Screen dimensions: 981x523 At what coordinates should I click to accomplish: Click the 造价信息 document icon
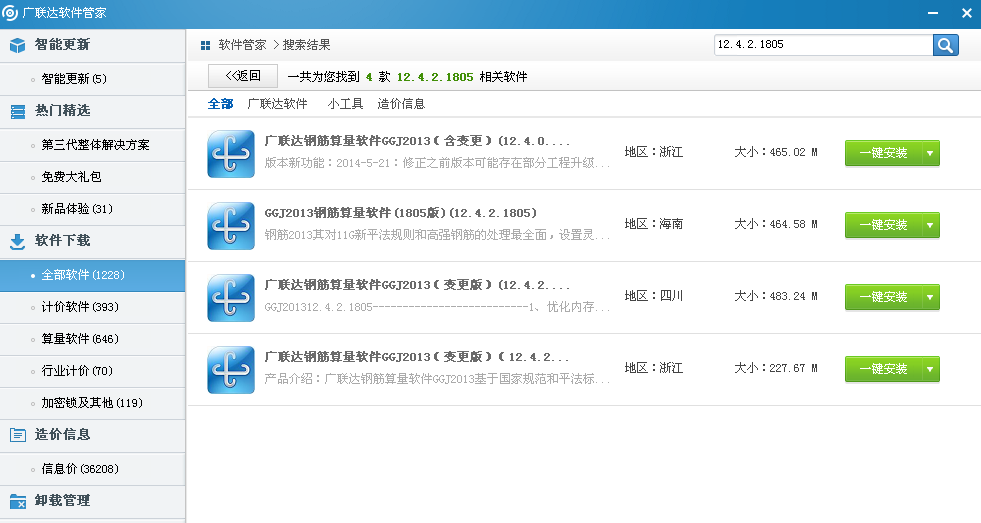(18, 435)
